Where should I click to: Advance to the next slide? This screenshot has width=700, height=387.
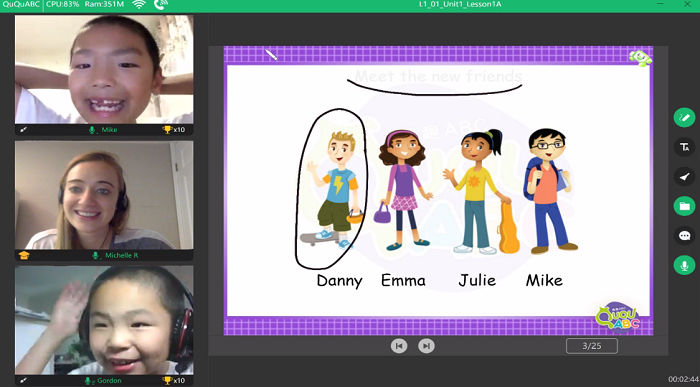(426, 346)
